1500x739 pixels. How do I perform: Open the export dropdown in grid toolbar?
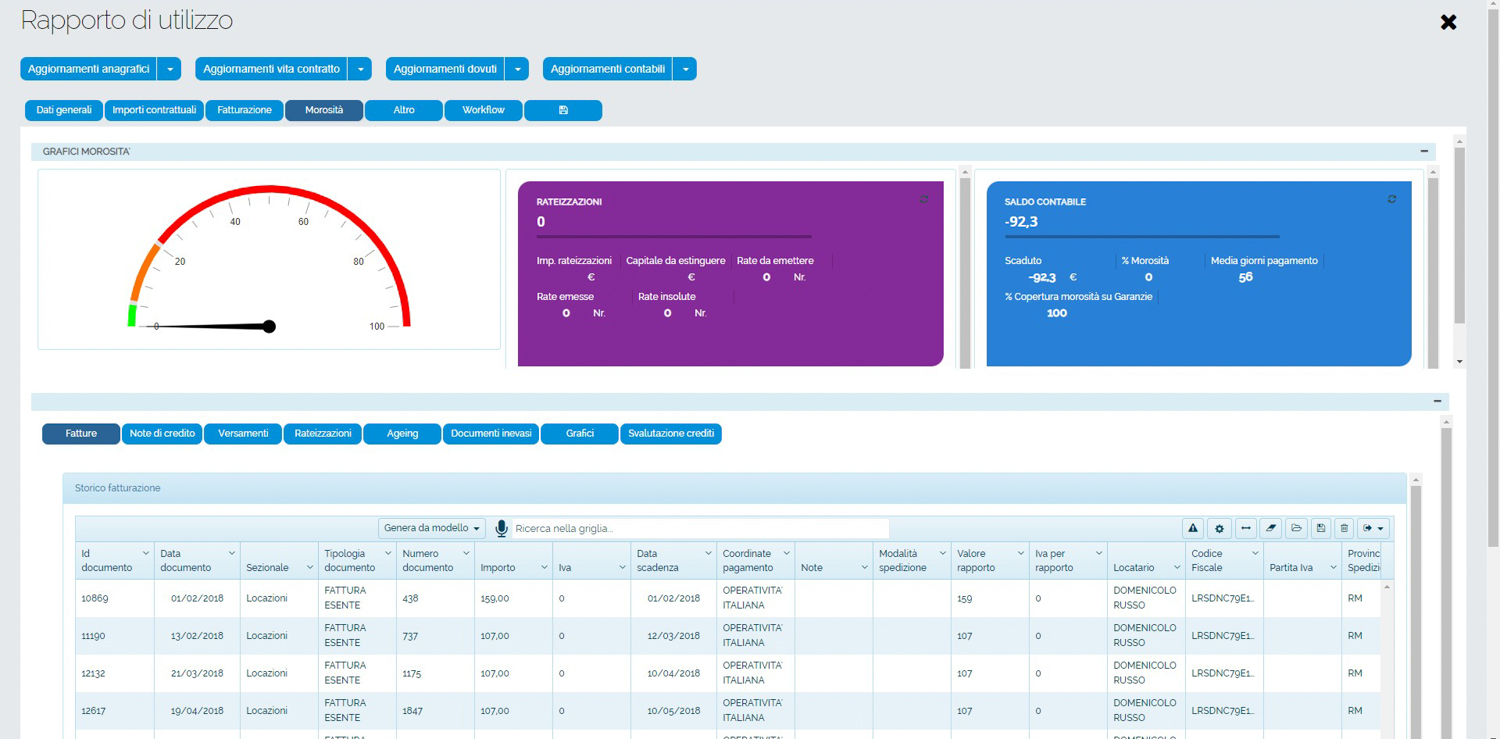click(x=1373, y=528)
